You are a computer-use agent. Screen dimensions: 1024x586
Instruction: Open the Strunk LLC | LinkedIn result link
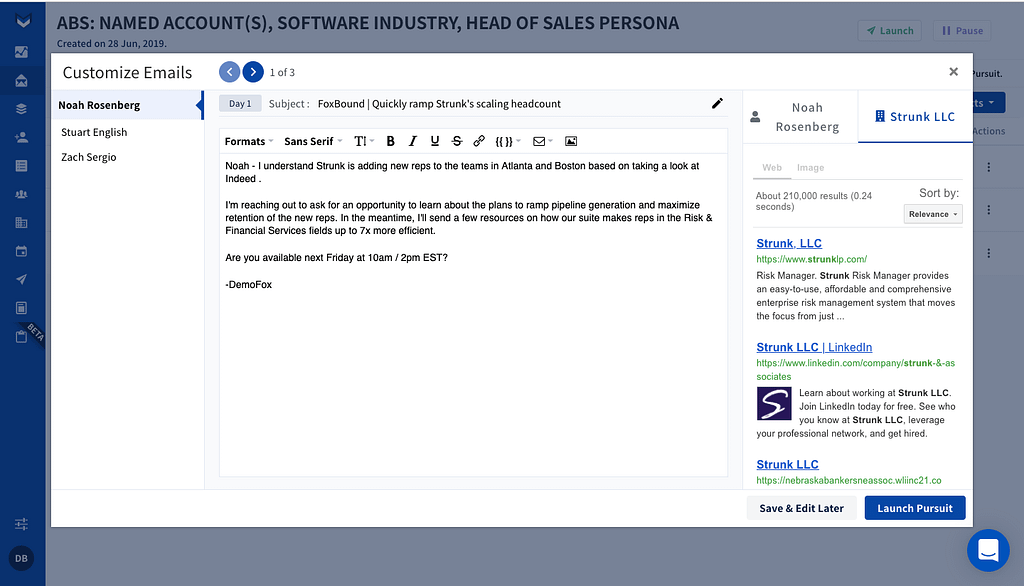(814, 348)
